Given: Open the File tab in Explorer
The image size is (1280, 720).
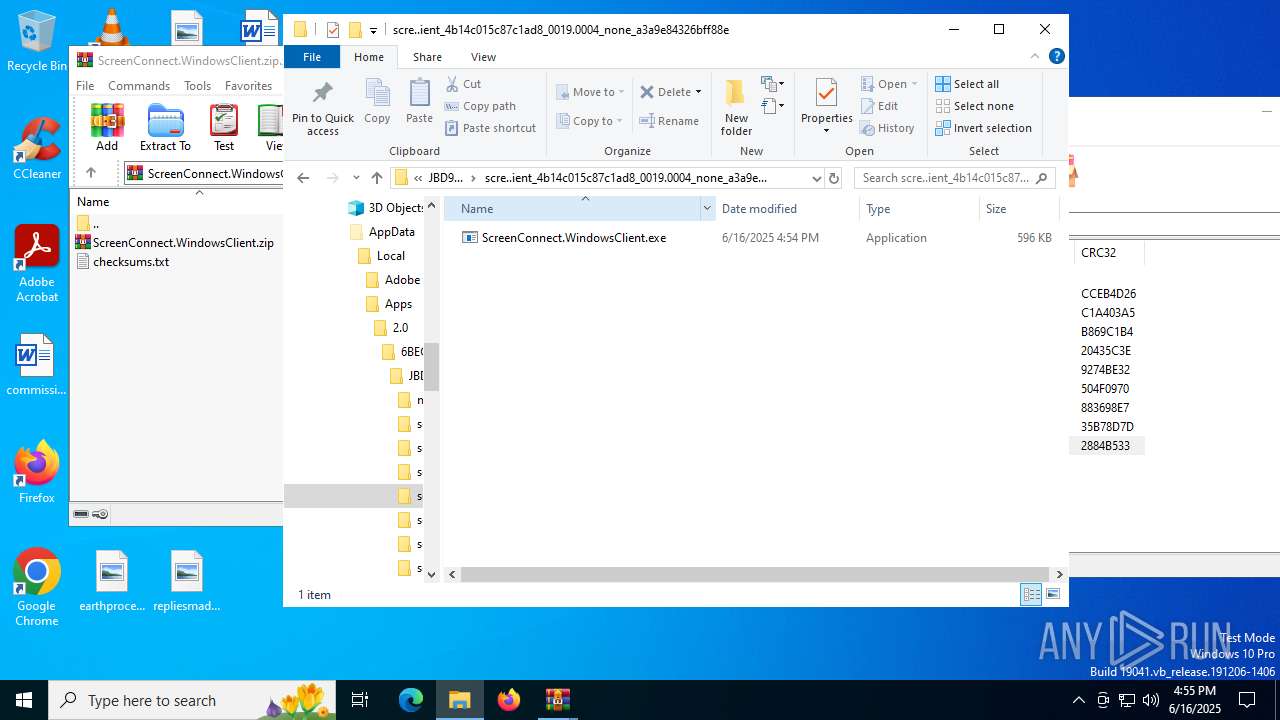Looking at the screenshot, I should point(312,57).
